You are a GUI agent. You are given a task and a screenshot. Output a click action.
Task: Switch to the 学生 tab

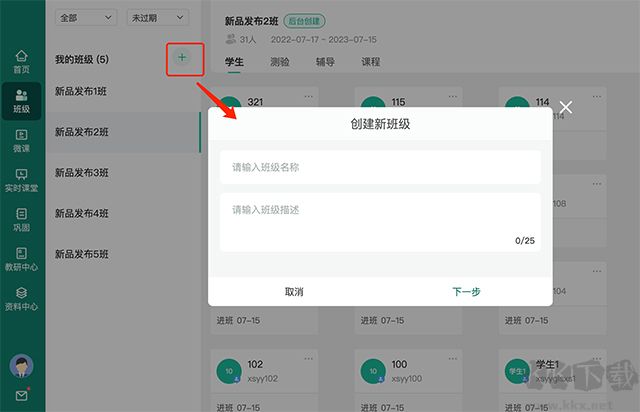tap(234, 62)
